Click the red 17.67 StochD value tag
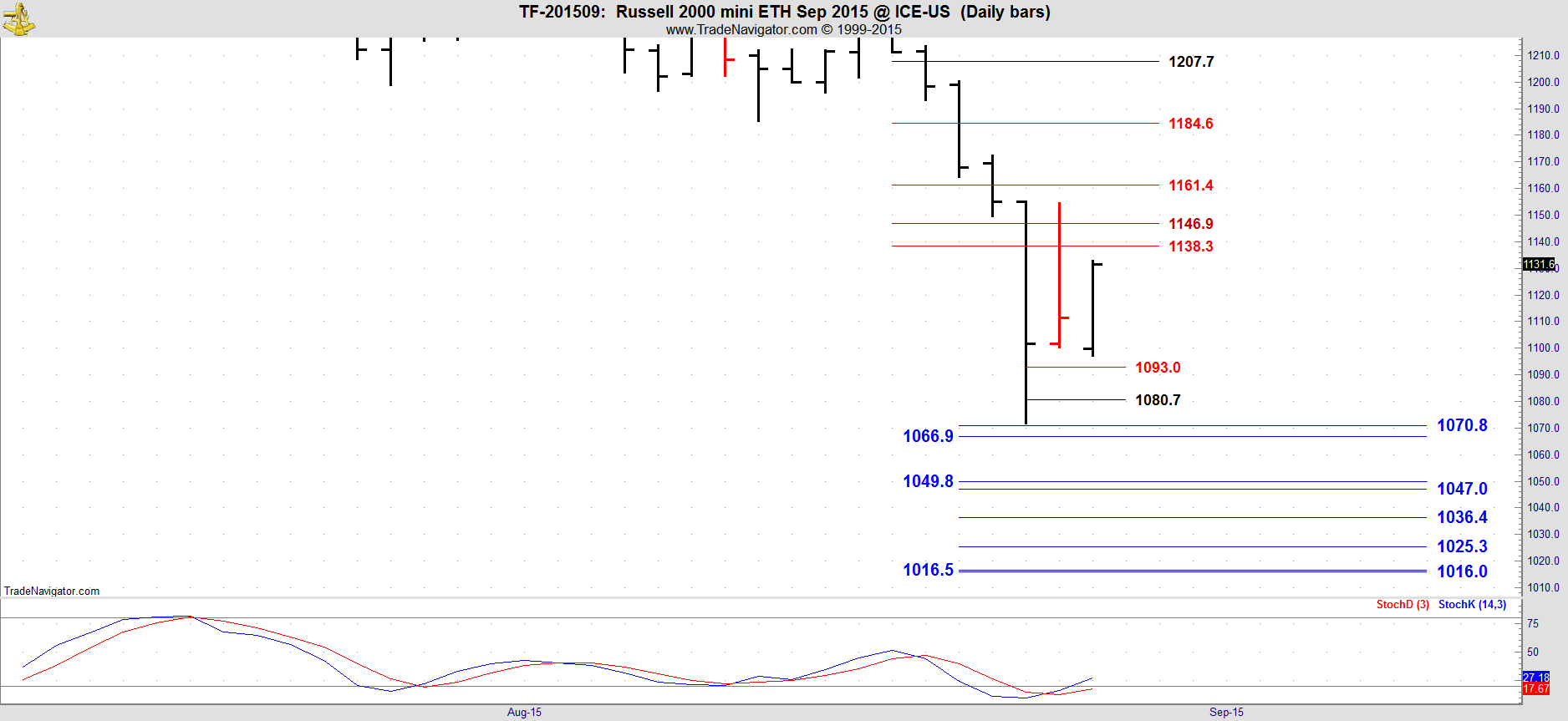Viewport: 1568px width, 721px height. coord(1535,689)
